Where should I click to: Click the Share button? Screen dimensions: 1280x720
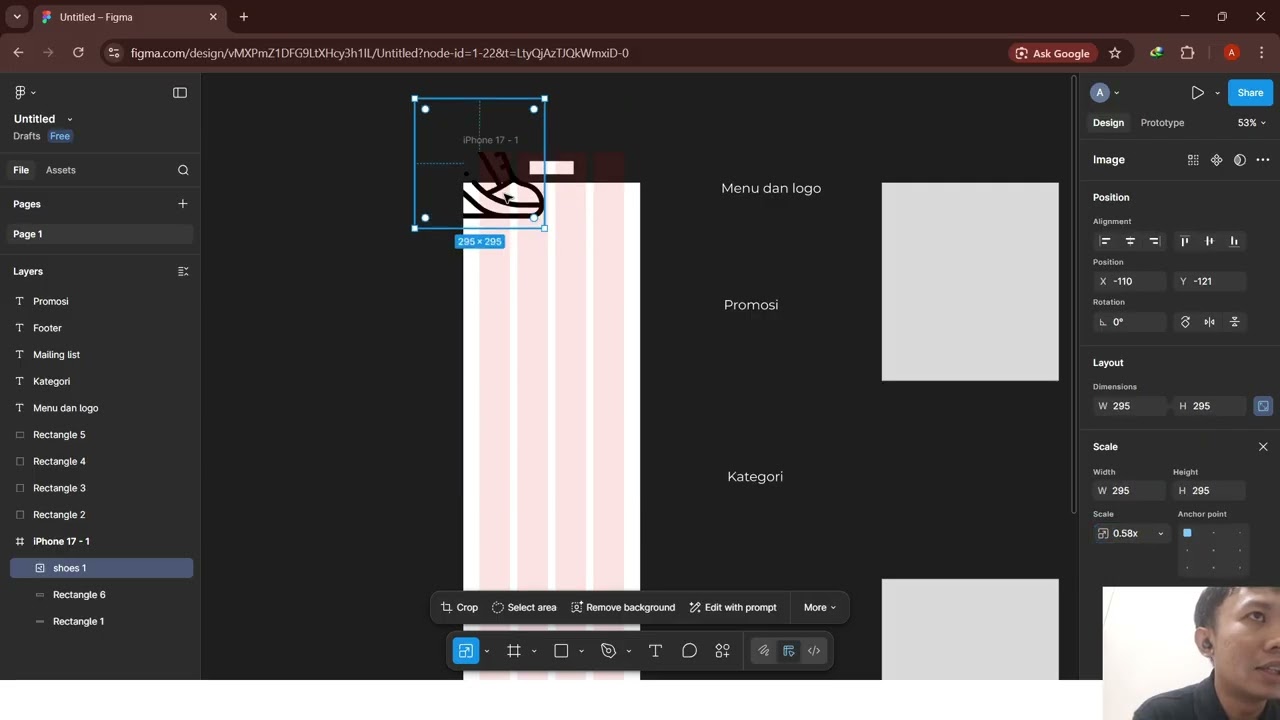click(x=1250, y=93)
